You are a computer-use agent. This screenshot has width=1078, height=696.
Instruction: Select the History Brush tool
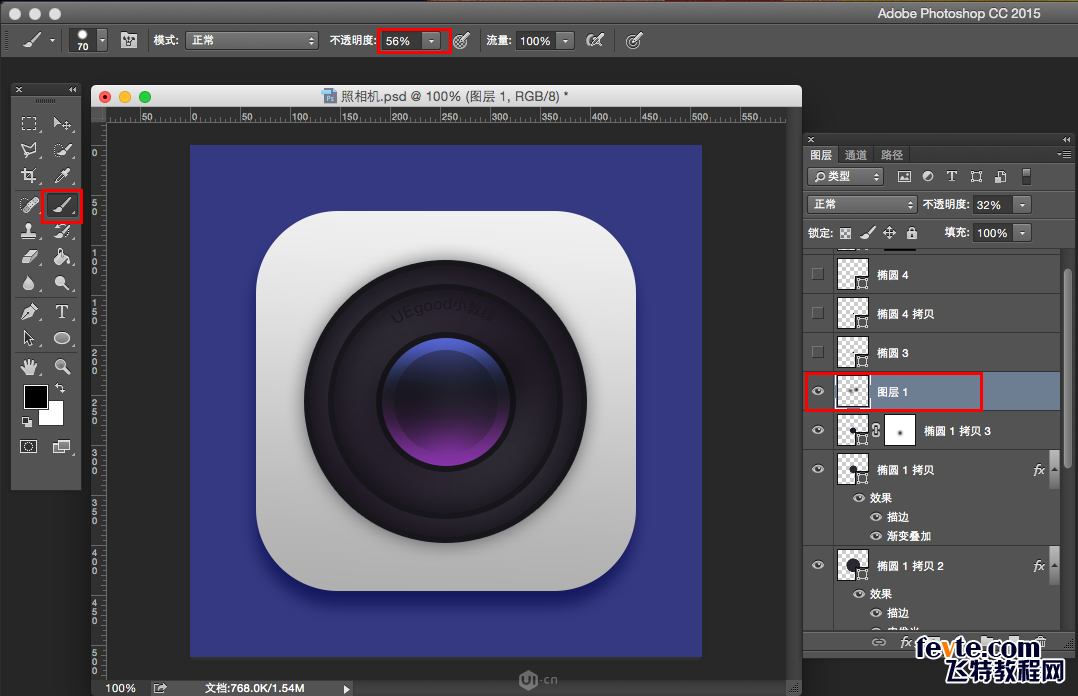(62, 231)
